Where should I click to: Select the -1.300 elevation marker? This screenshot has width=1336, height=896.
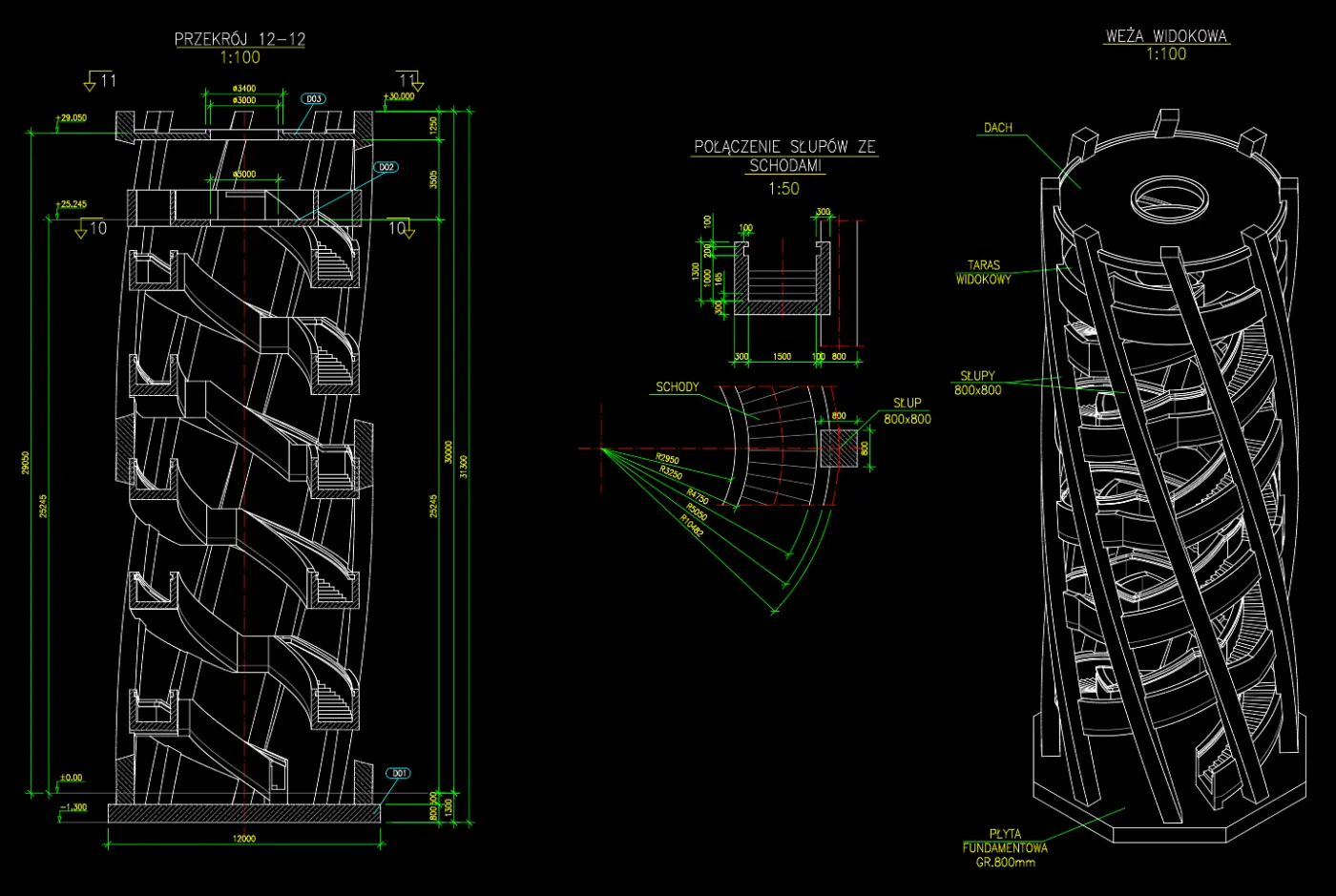coord(73,807)
